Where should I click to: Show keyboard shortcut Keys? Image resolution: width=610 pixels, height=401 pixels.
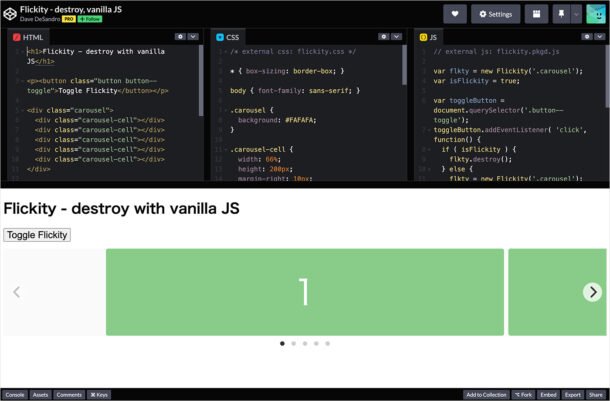tap(99, 395)
